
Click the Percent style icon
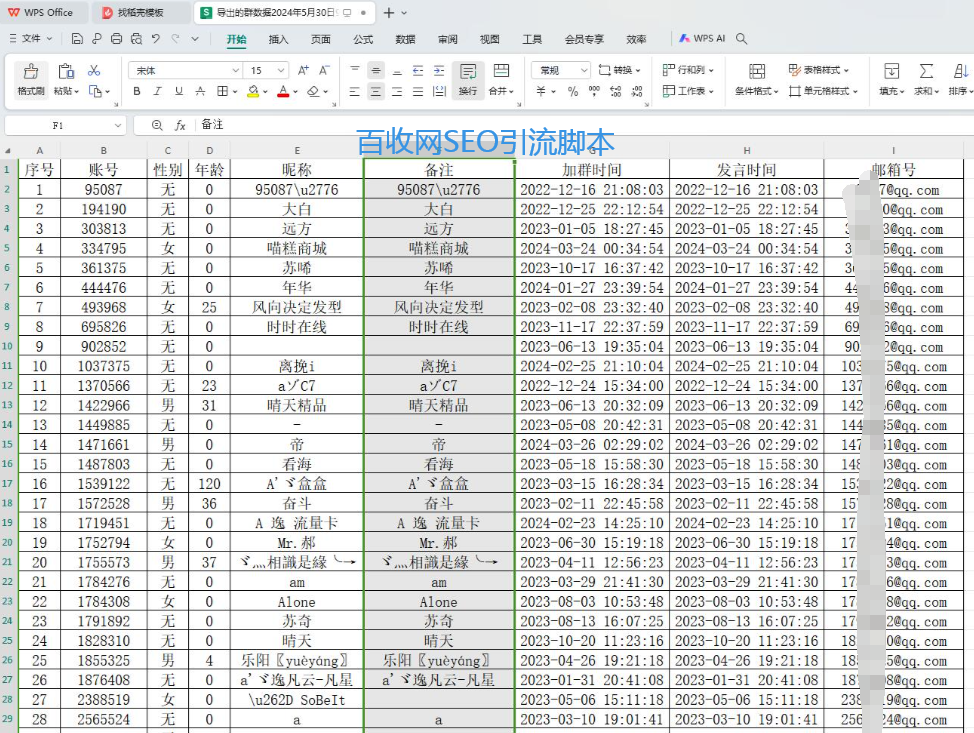click(573, 91)
